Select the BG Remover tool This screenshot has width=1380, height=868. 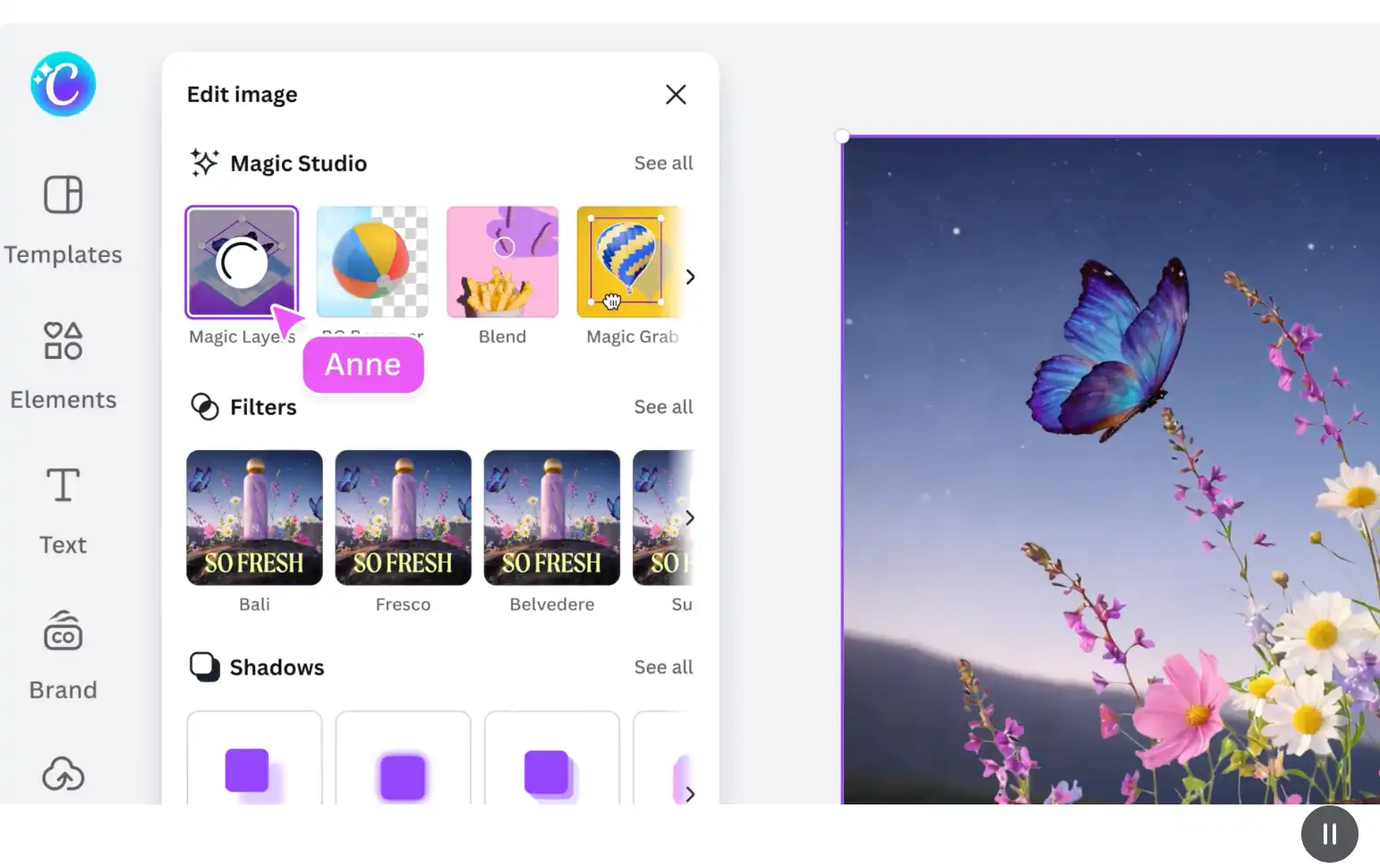coord(372,261)
